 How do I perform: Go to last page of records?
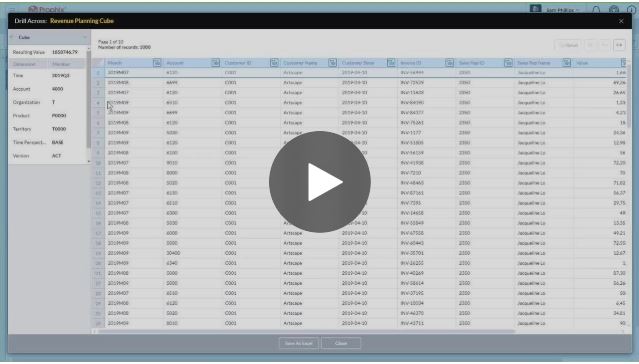(x=619, y=45)
